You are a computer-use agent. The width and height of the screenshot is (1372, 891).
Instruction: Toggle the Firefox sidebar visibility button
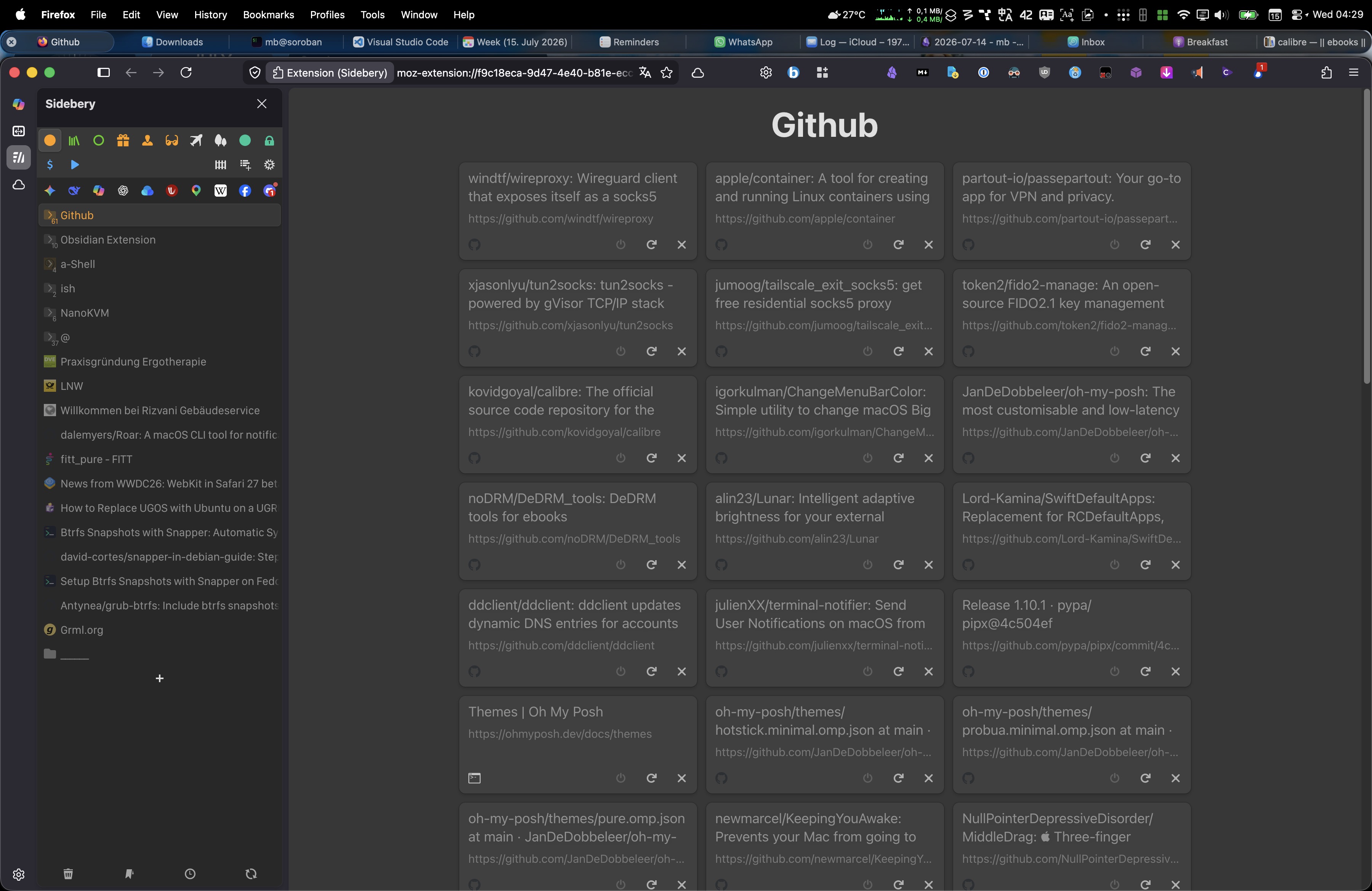click(x=104, y=73)
